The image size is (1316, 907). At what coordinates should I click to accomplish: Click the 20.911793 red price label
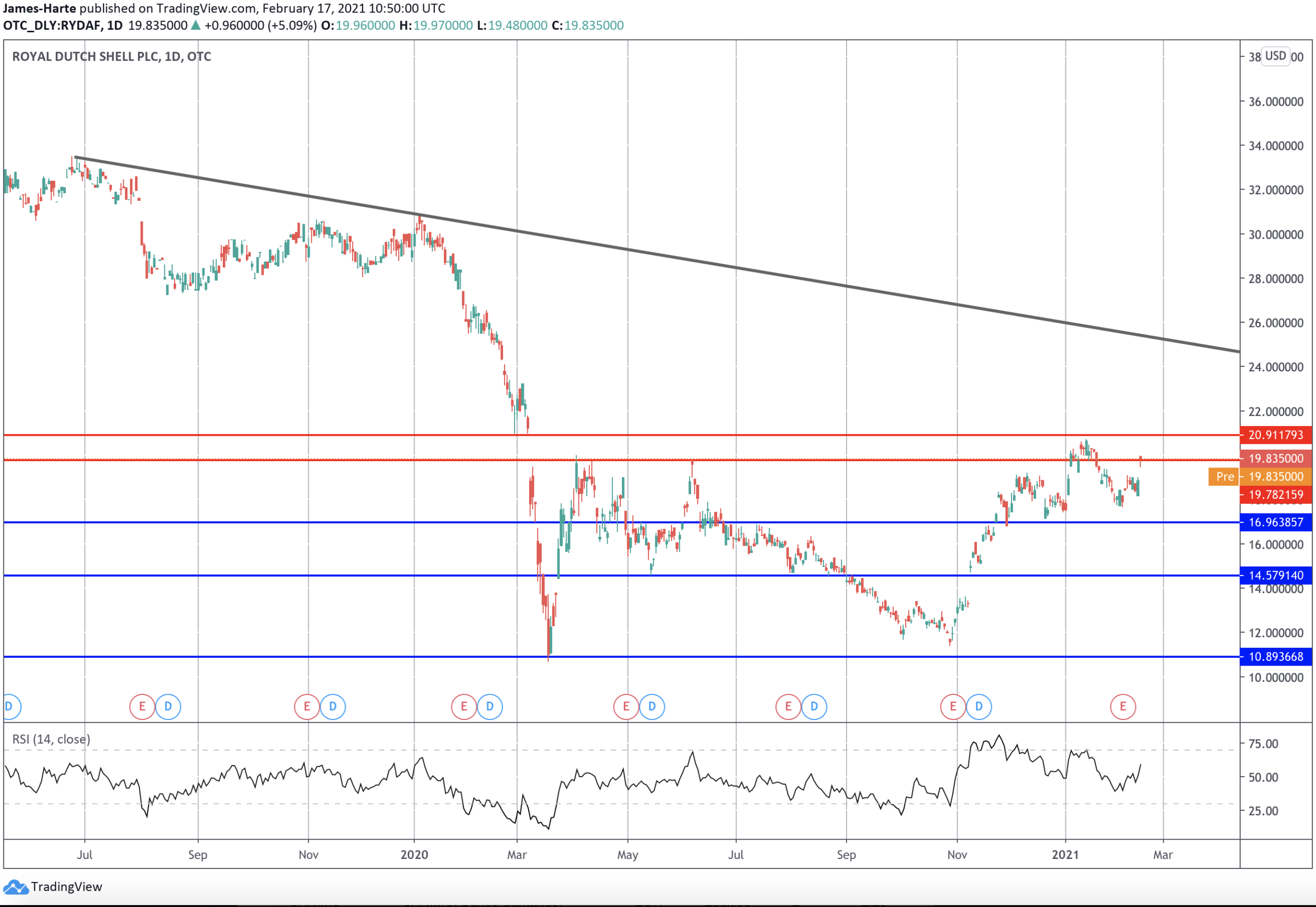click(x=1275, y=435)
